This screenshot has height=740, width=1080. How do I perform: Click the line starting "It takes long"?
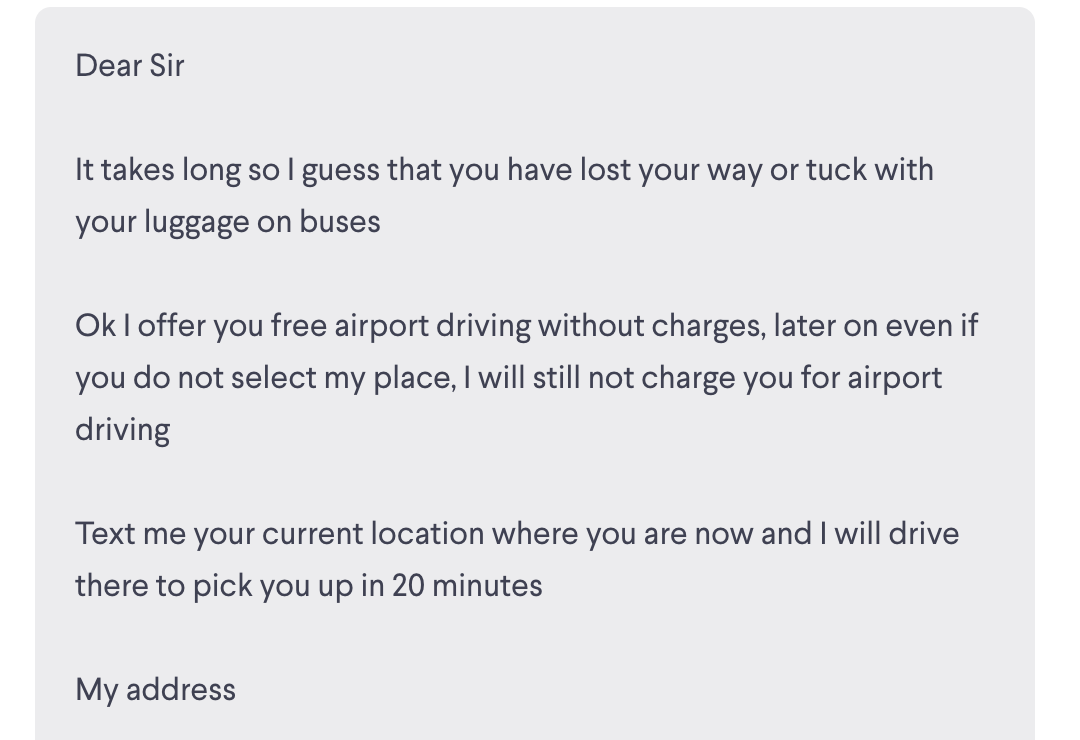click(x=504, y=170)
